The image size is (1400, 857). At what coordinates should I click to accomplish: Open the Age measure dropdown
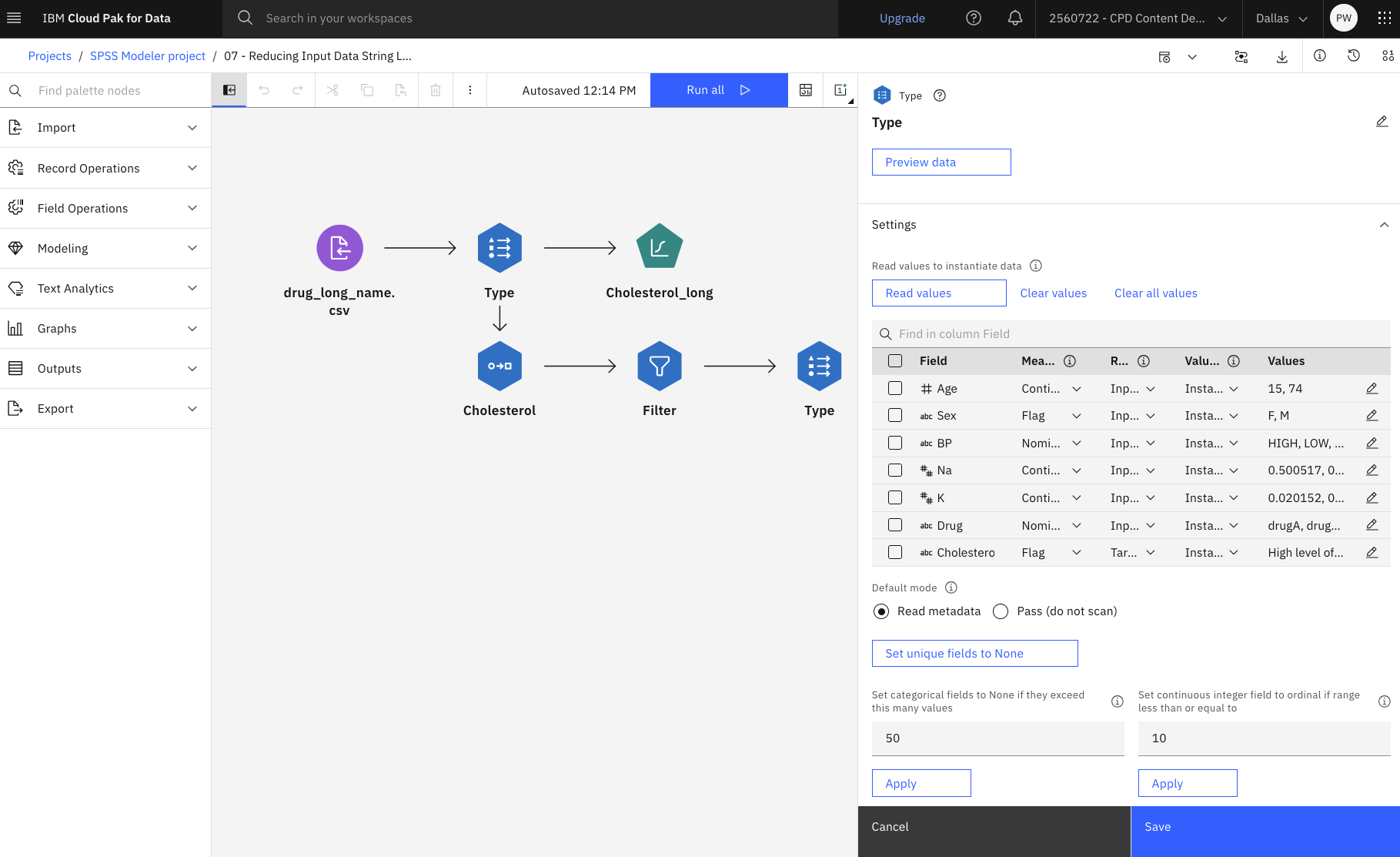(1051, 389)
